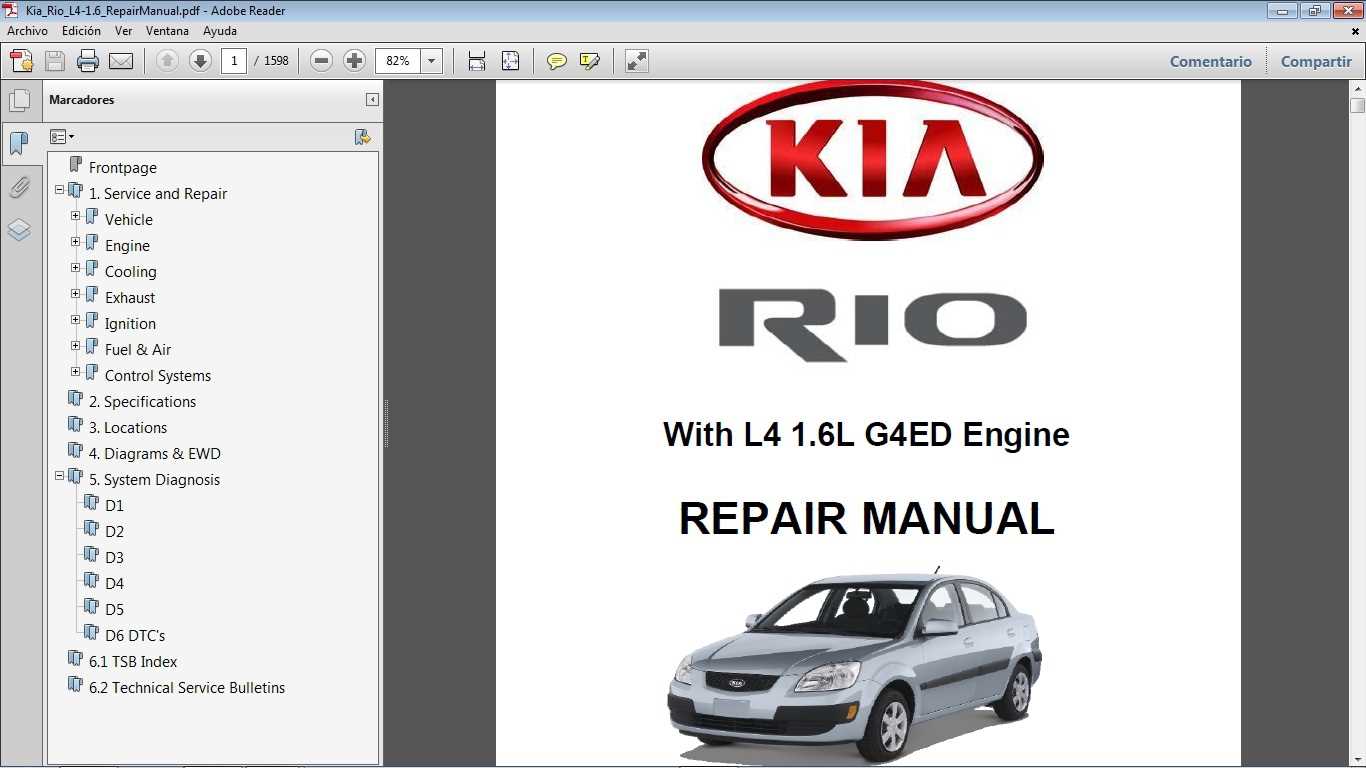This screenshot has height=768, width=1366.
Task: Switch to read mode icon
Action: pyautogui.click(x=637, y=61)
